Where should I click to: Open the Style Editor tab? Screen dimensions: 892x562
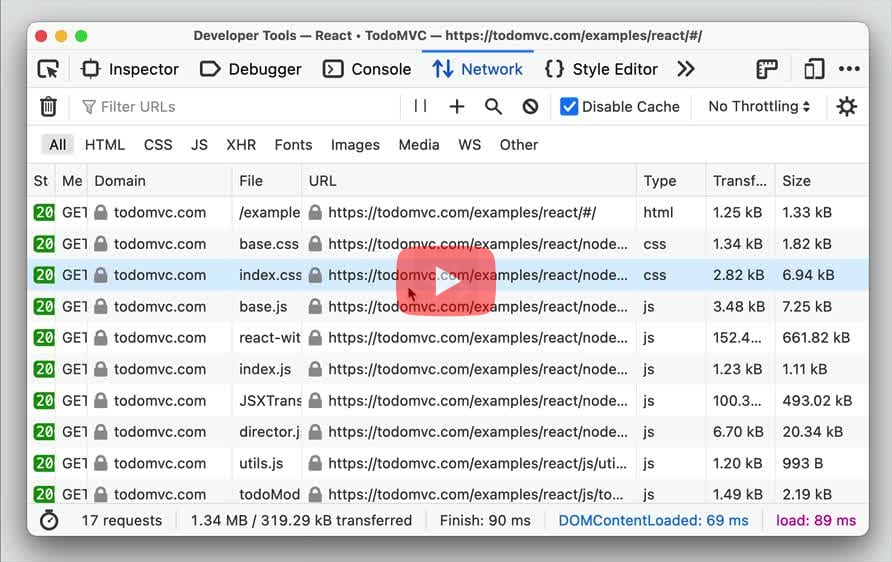601,69
